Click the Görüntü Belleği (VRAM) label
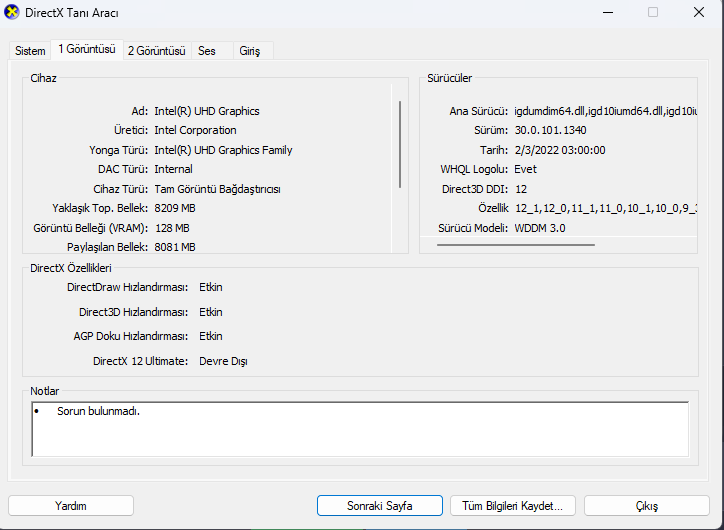 (90, 228)
